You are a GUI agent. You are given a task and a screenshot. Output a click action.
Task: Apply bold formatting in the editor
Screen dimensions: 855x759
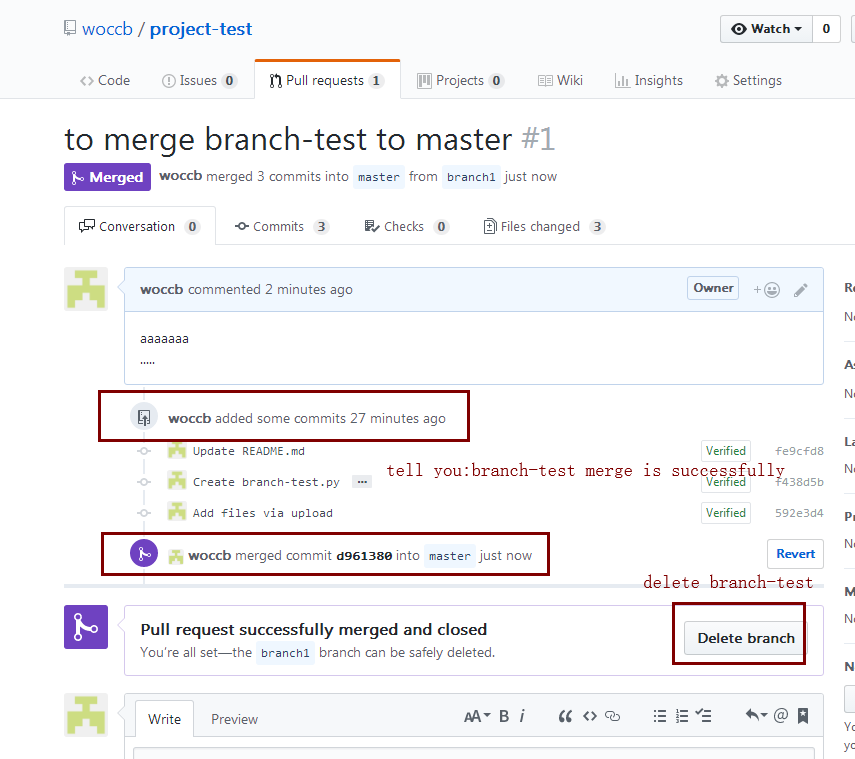point(504,716)
